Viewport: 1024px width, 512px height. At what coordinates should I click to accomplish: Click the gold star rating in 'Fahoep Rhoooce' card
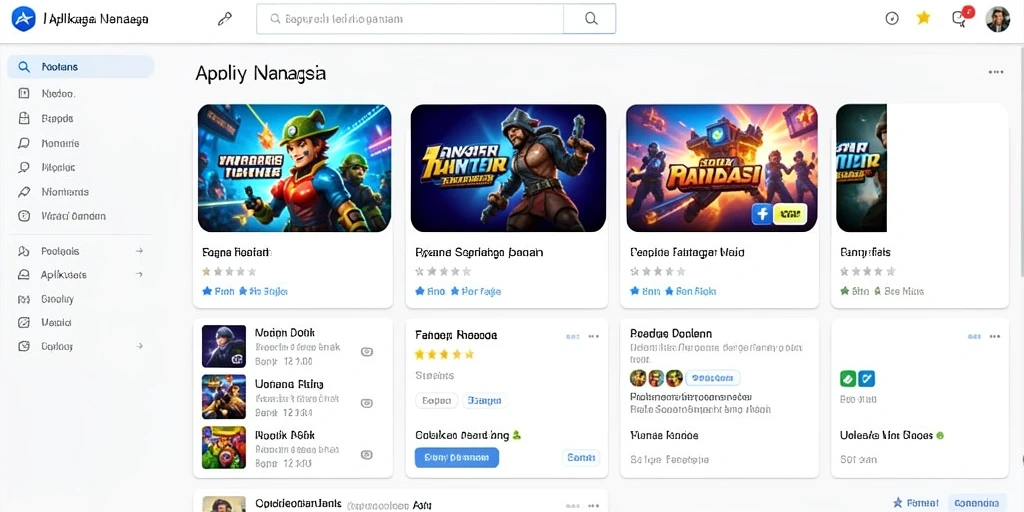[x=445, y=355]
